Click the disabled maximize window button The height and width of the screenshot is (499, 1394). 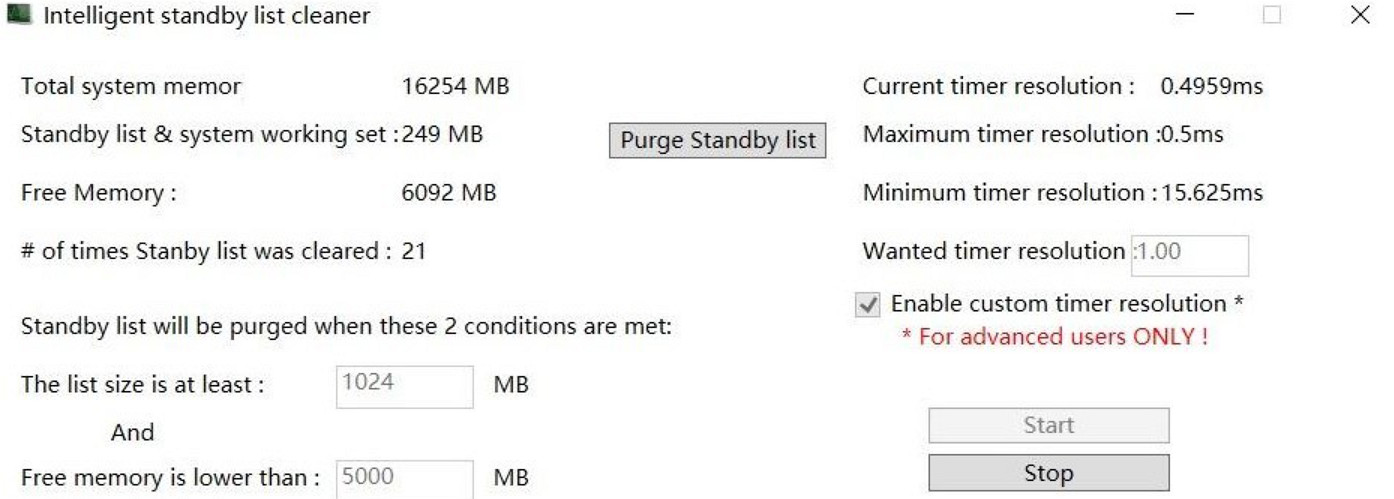[1272, 16]
